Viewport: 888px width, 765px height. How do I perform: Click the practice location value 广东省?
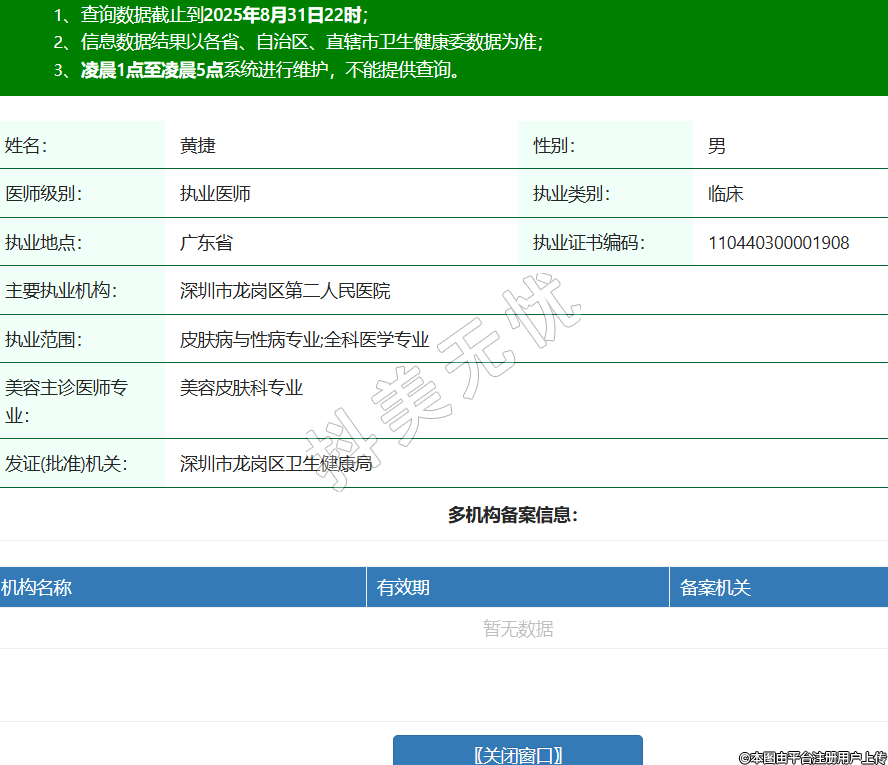point(206,243)
